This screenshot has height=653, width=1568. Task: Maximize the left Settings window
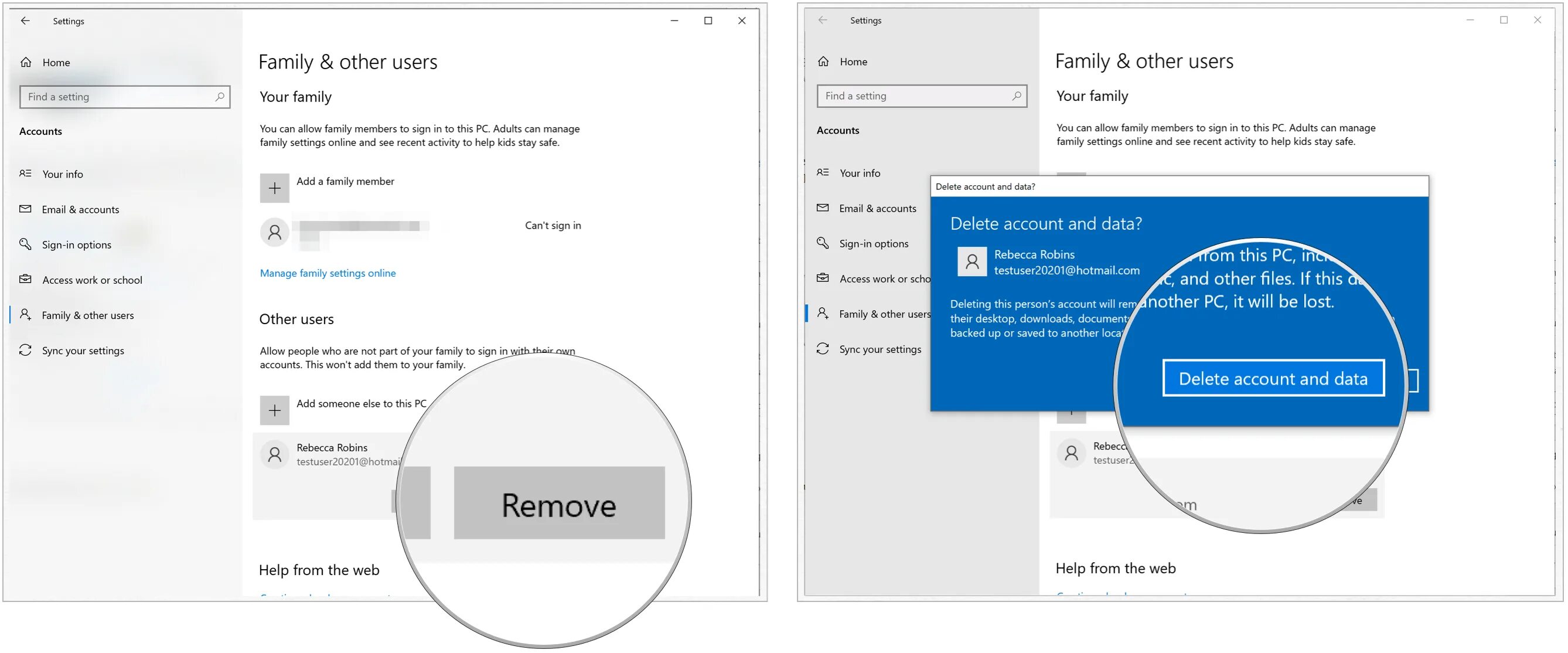[708, 21]
